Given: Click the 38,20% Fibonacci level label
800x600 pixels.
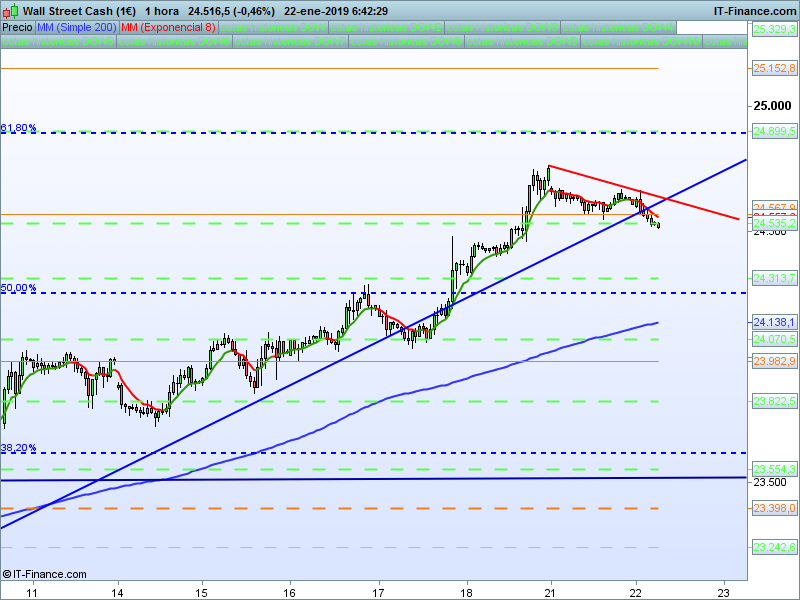Looking at the screenshot, I should 18,448.
